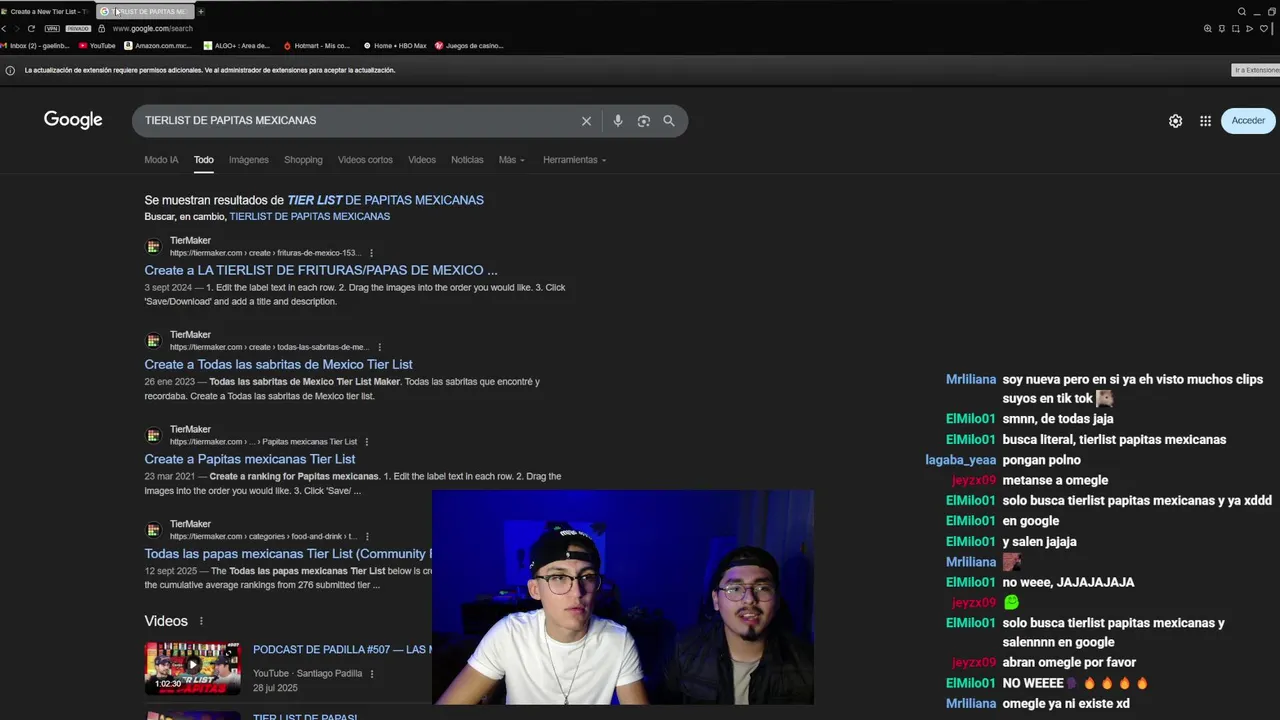The width and height of the screenshot is (1280, 720).
Task: Follow corrected TIER LIST DE PAPITAS MEXICANAS link
Action: point(385,200)
